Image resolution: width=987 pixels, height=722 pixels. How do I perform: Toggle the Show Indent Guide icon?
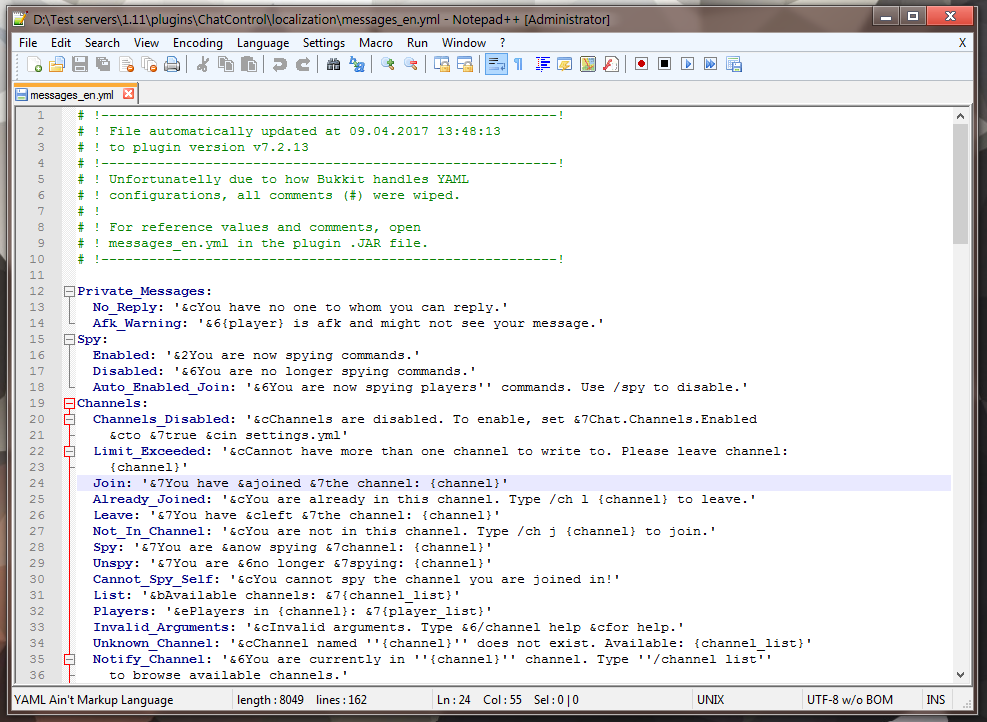(x=542, y=64)
